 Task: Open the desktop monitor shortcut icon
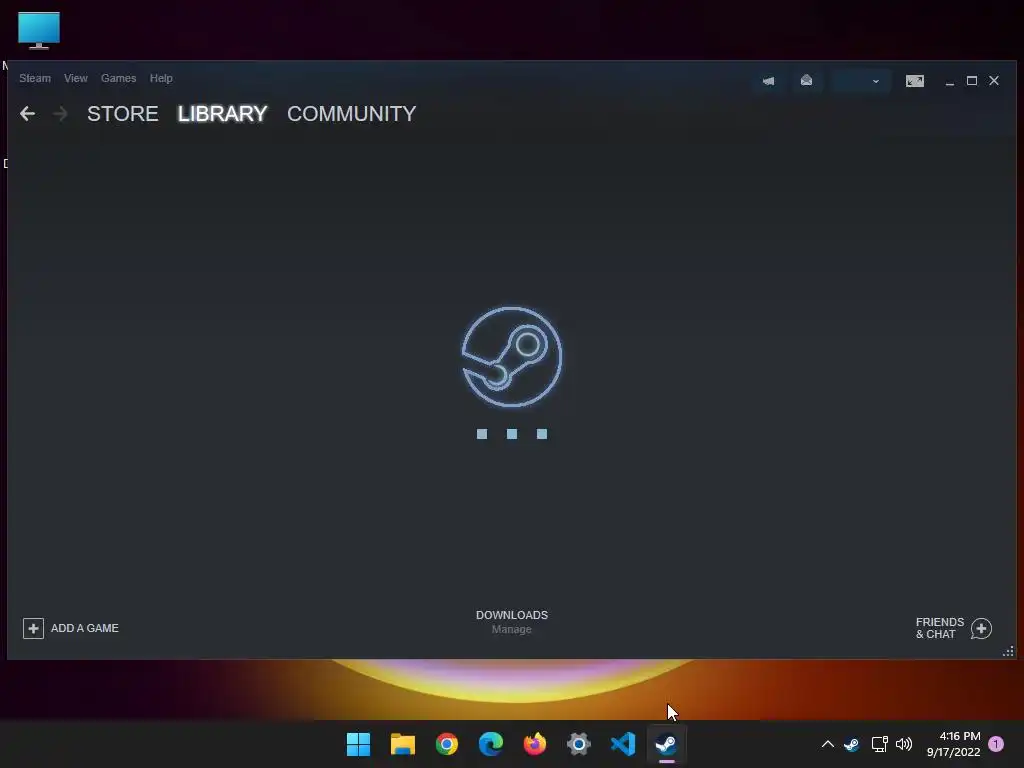39,30
